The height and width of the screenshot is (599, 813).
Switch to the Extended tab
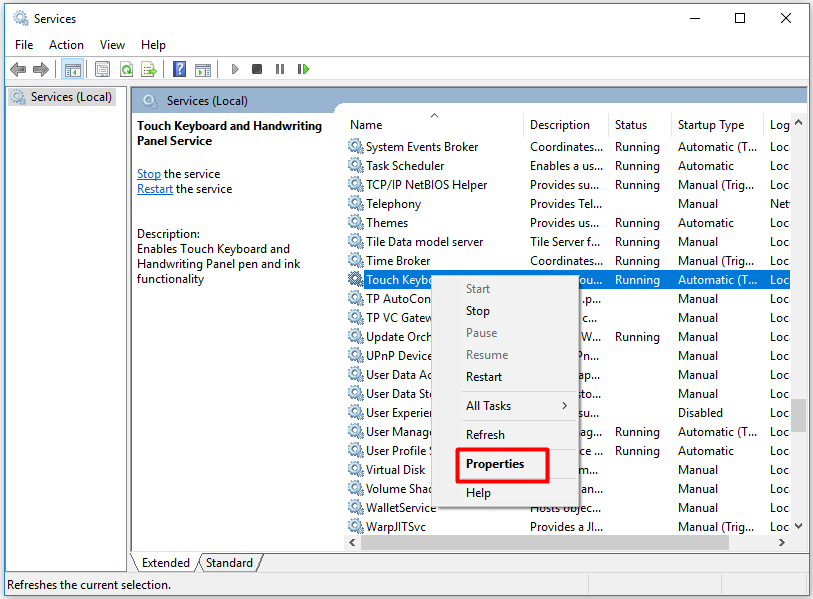click(166, 563)
